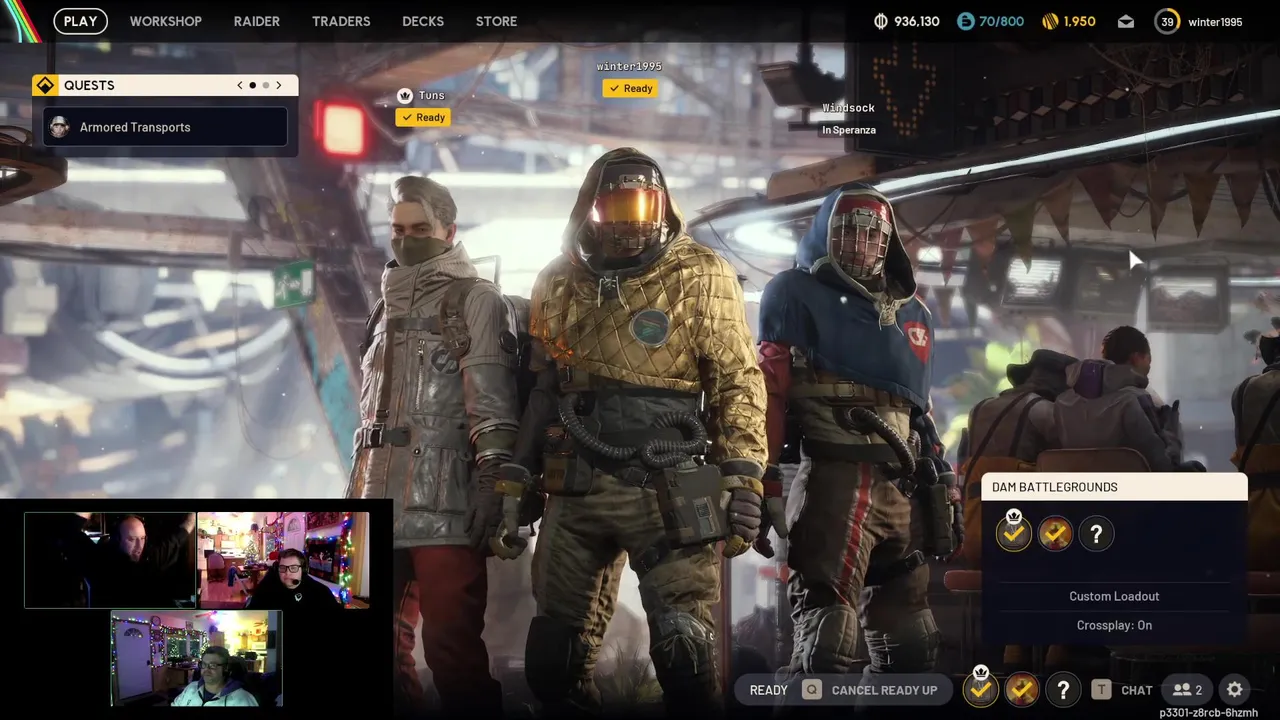Click the READY status label

(x=768, y=690)
